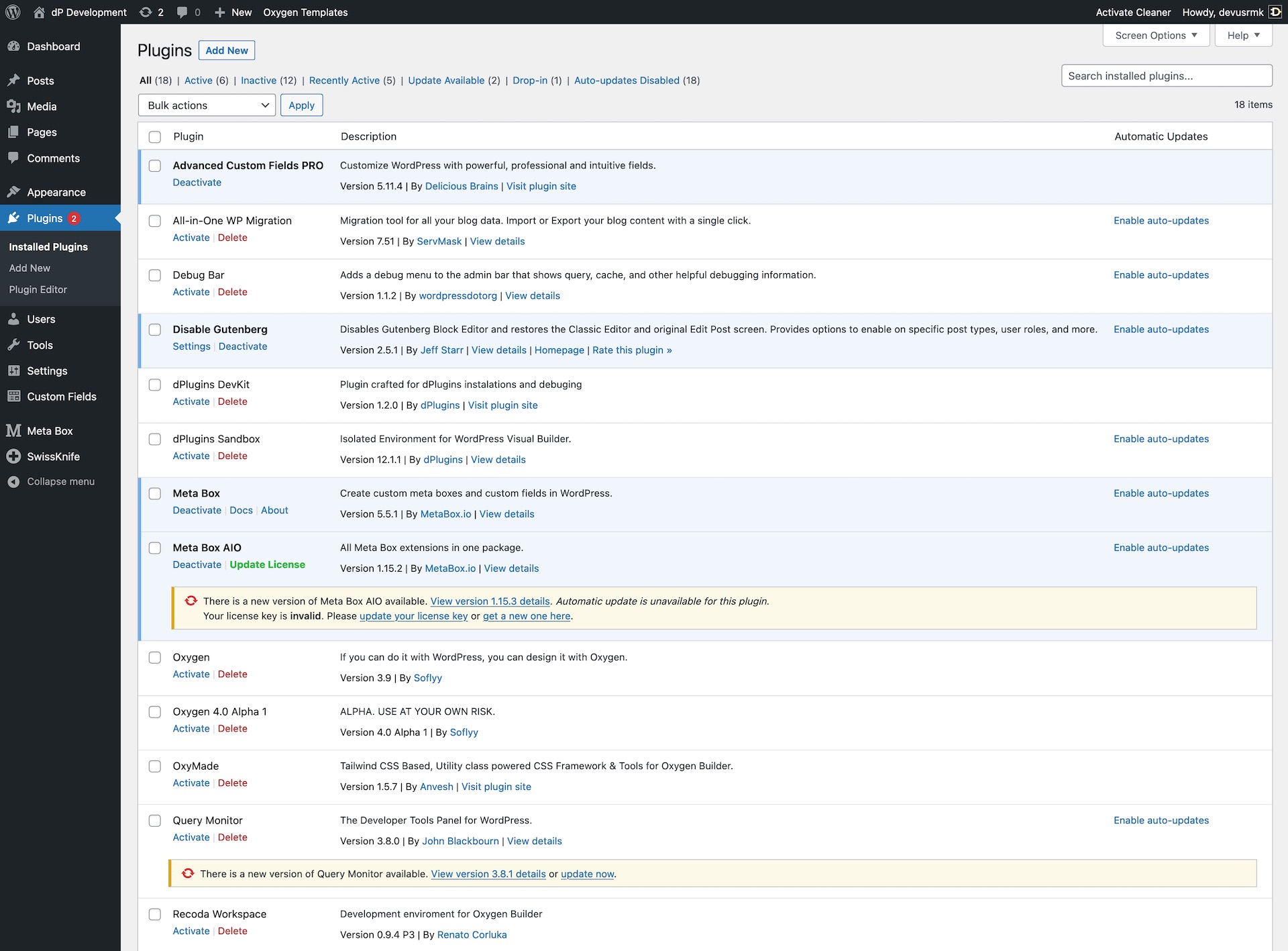Deactivate Advanced Custom Fields PRO
1288x951 pixels.
(197, 183)
